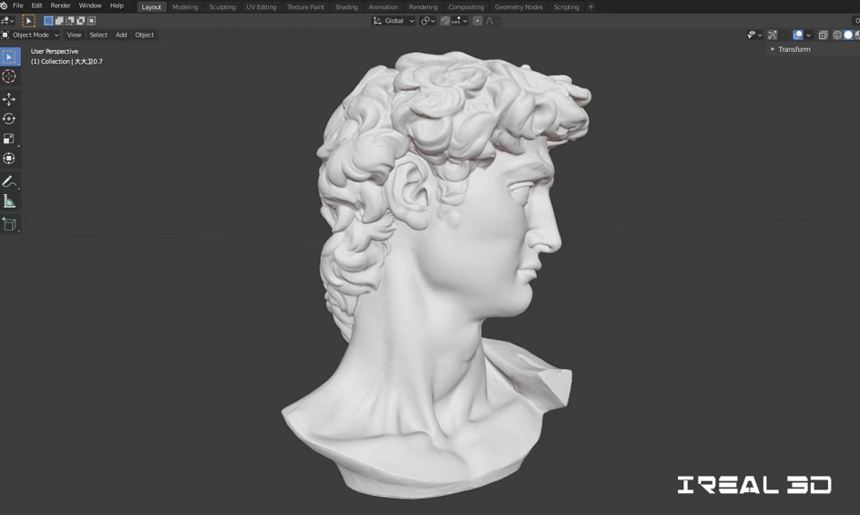This screenshot has width=860, height=515.
Task: Select the Annotate tool
Action: pyautogui.click(x=9, y=182)
